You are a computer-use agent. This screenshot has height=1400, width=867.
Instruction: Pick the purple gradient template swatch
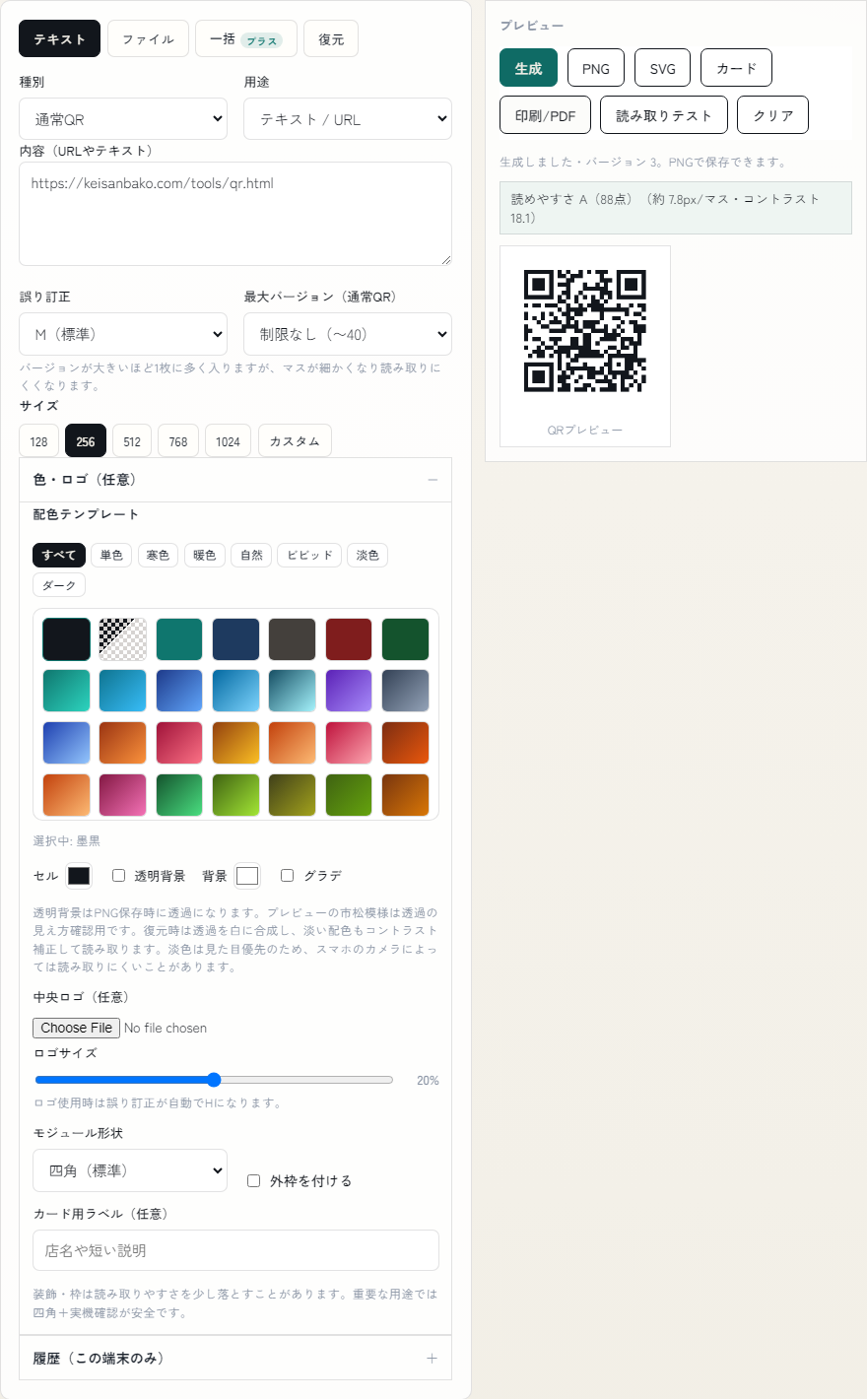tap(349, 691)
